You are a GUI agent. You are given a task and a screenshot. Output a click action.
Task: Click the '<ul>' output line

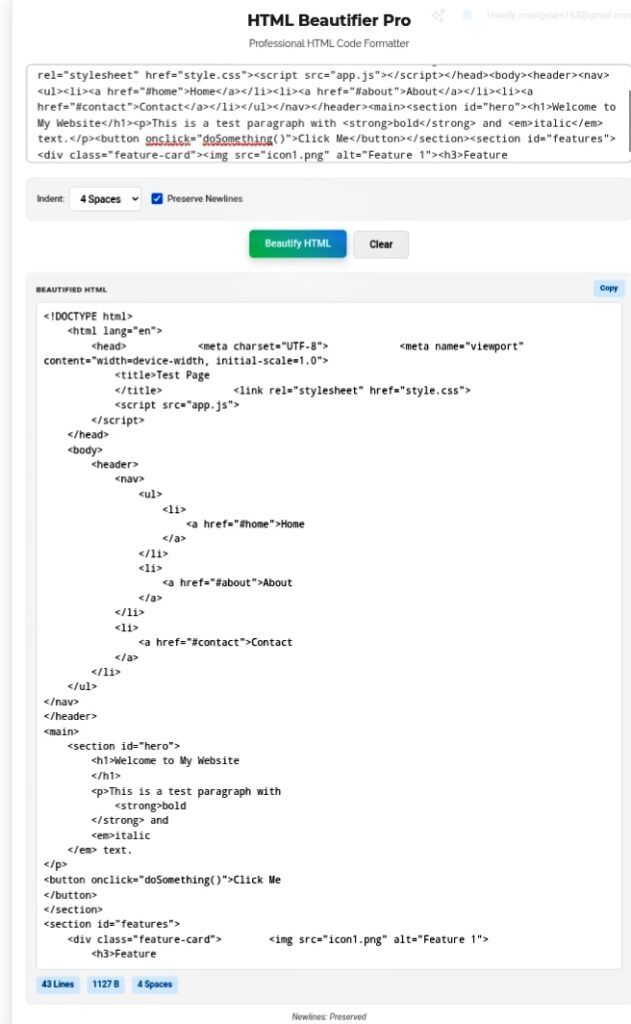coord(150,494)
